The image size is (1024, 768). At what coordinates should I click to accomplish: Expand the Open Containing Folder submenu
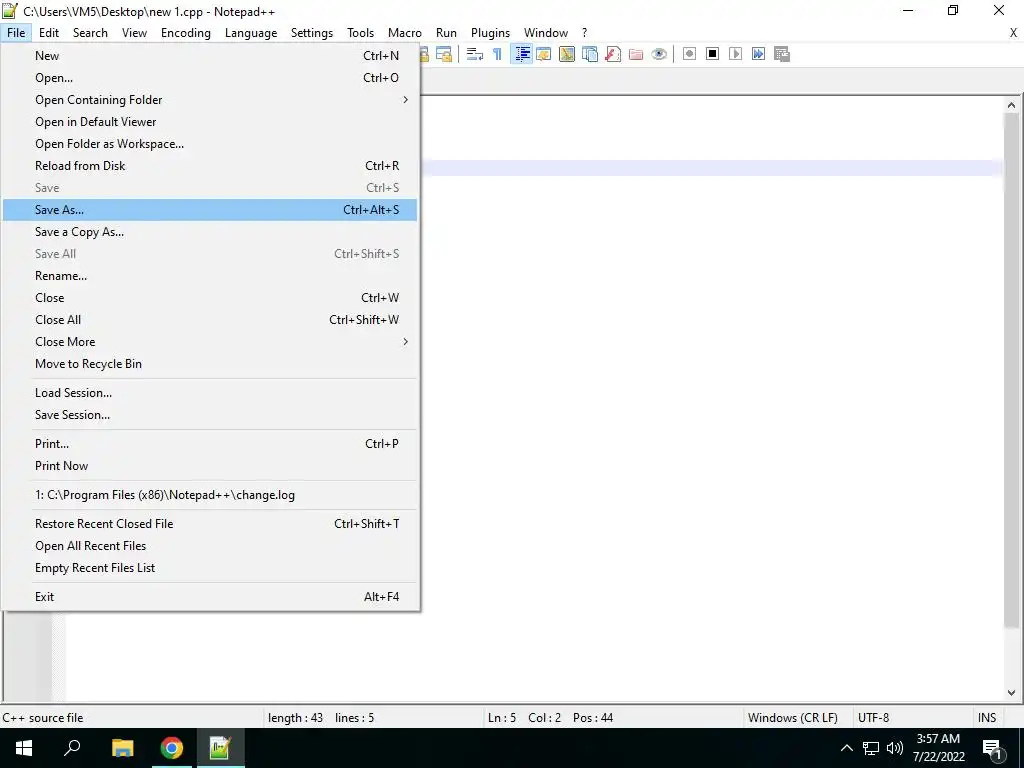coord(210,100)
